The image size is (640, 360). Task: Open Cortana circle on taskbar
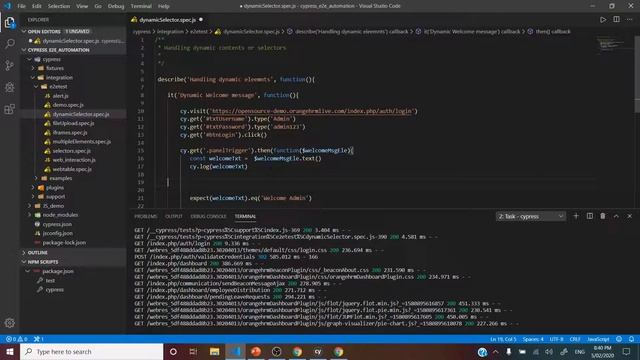pyautogui.click(x=173, y=351)
